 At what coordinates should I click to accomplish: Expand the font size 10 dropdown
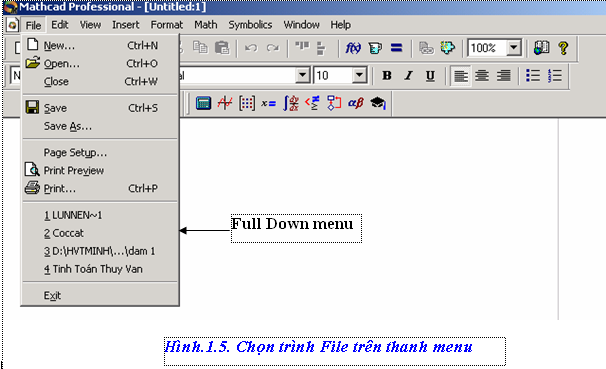click(x=359, y=75)
